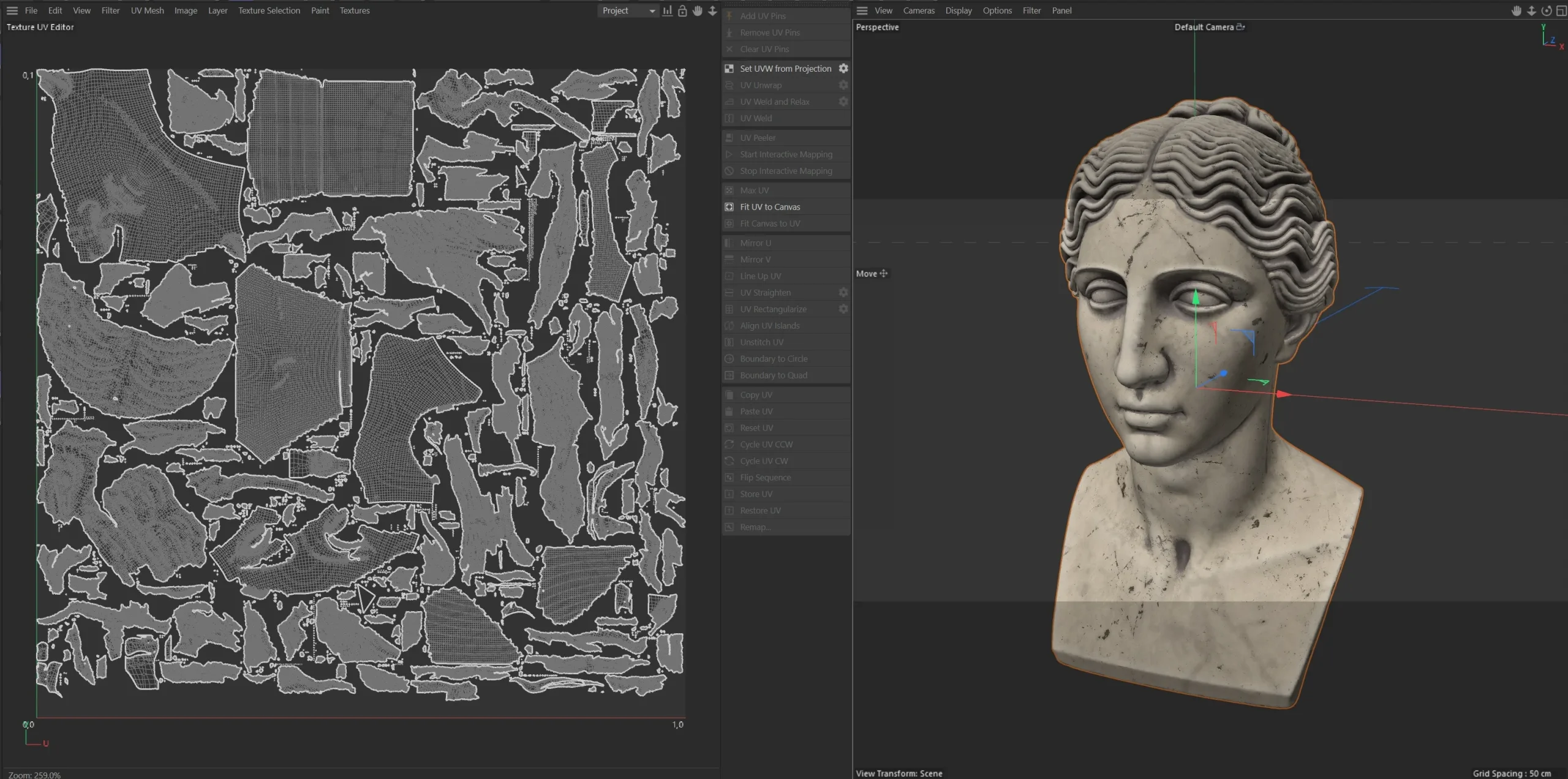
Task: Click the Move label in the viewport
Action: coord(866,274)
